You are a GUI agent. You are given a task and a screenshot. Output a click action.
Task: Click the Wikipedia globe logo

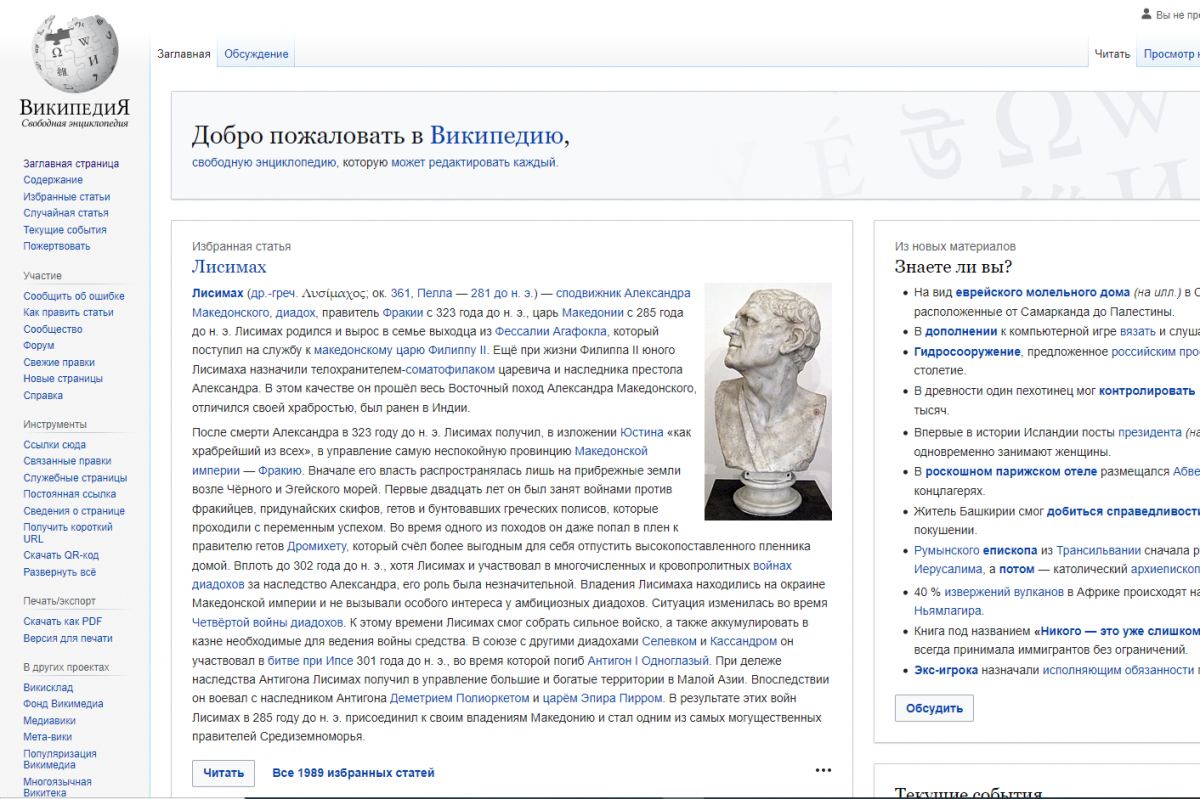[75, 54]
